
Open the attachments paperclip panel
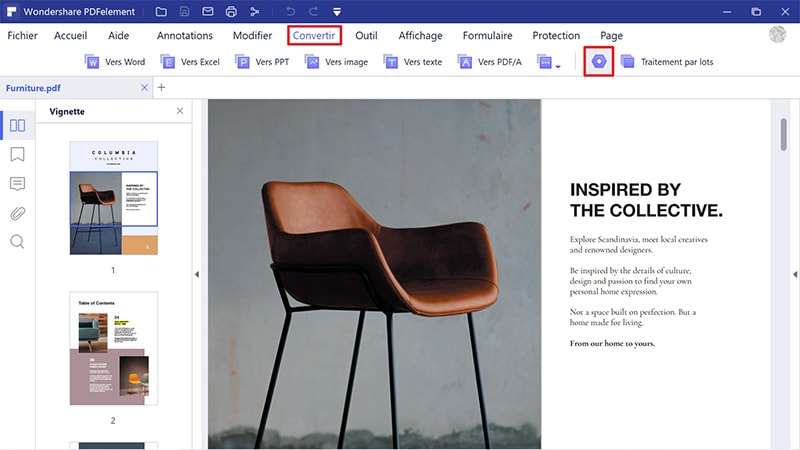pyautogui.click(x=17, y=213)
